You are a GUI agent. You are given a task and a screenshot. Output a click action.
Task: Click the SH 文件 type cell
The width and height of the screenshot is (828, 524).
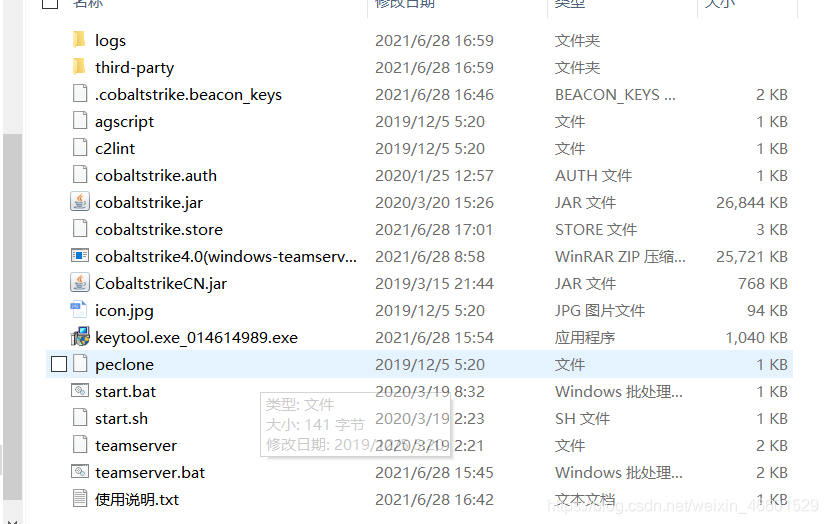point(582,419)
